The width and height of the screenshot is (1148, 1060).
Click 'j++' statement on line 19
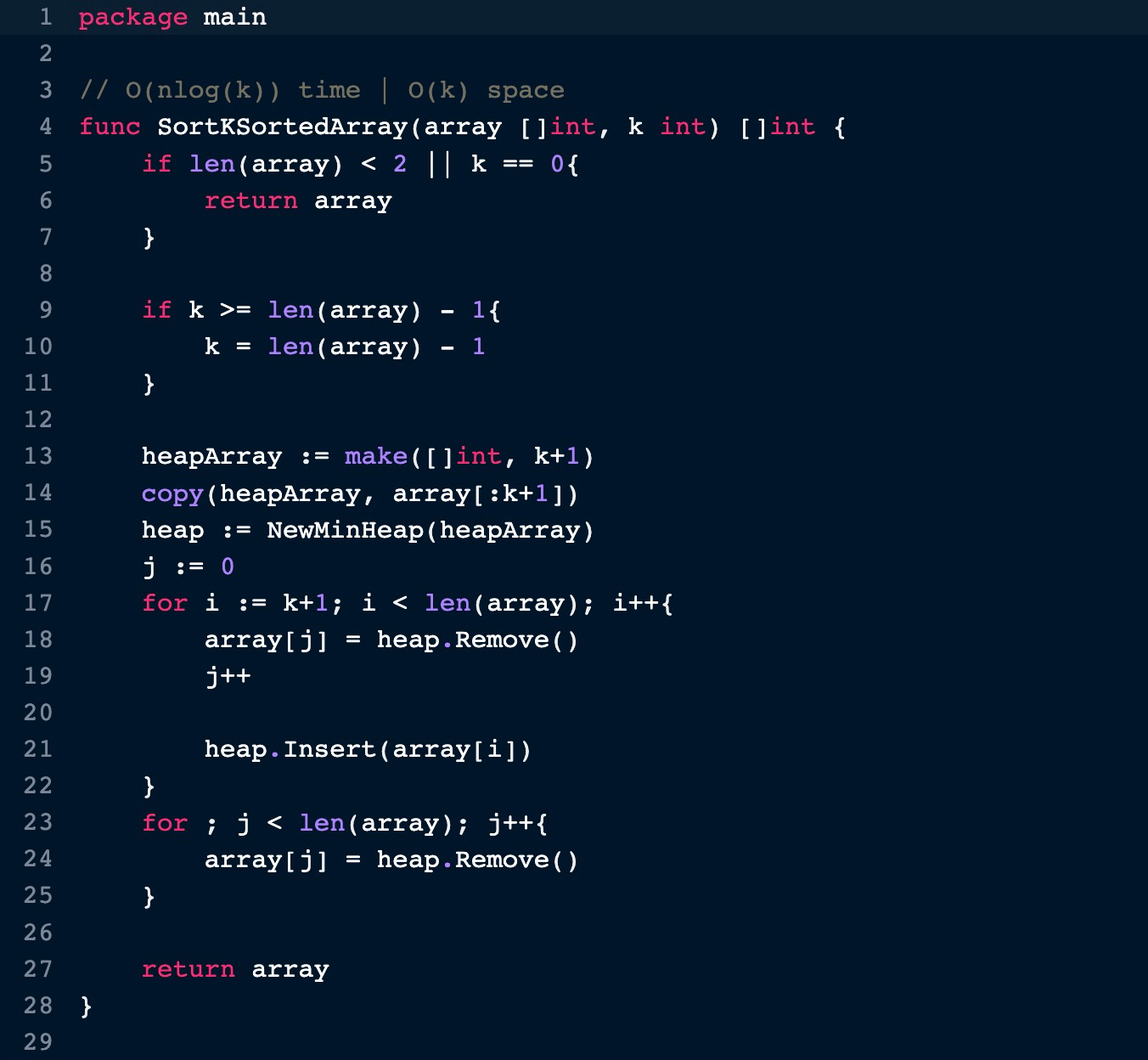click(x=228, y=676)
